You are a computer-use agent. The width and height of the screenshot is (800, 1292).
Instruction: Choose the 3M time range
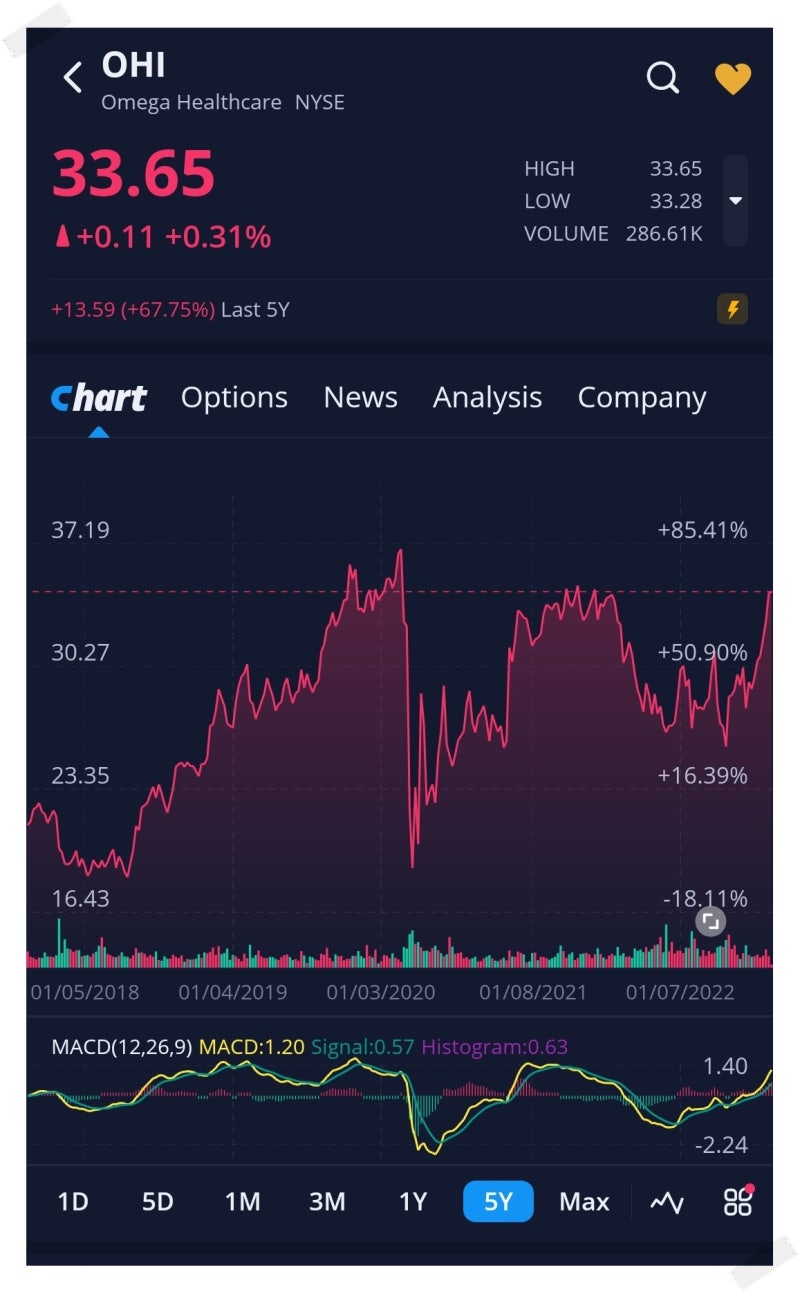[x=327, y=1202]
